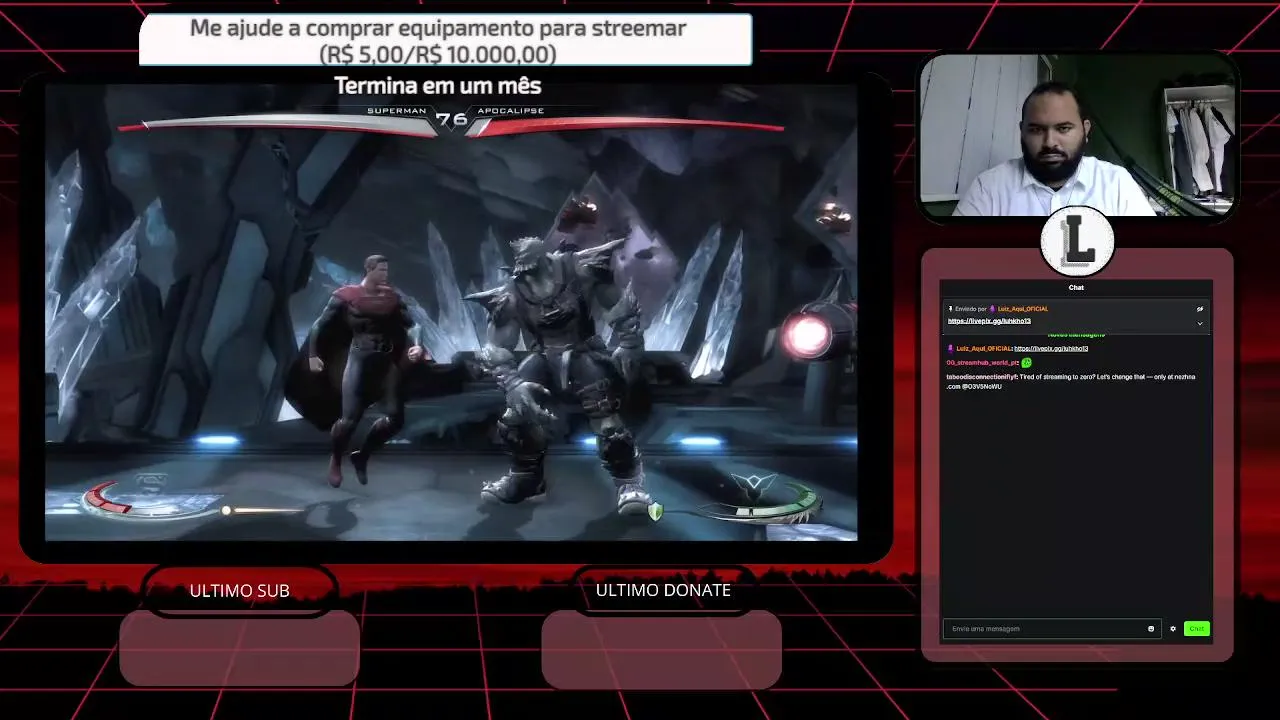Click the pin icon beside 'Enviado por'
The height and width of the screenshot is (720, 1280).
tap(950, 309)
